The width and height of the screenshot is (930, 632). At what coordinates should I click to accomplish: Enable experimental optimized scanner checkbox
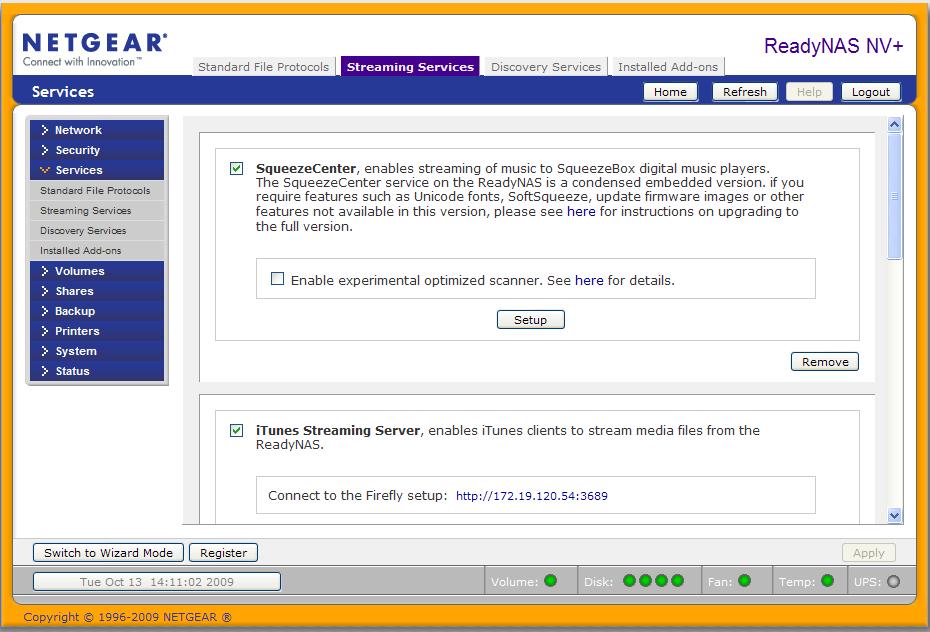point(278,280)
